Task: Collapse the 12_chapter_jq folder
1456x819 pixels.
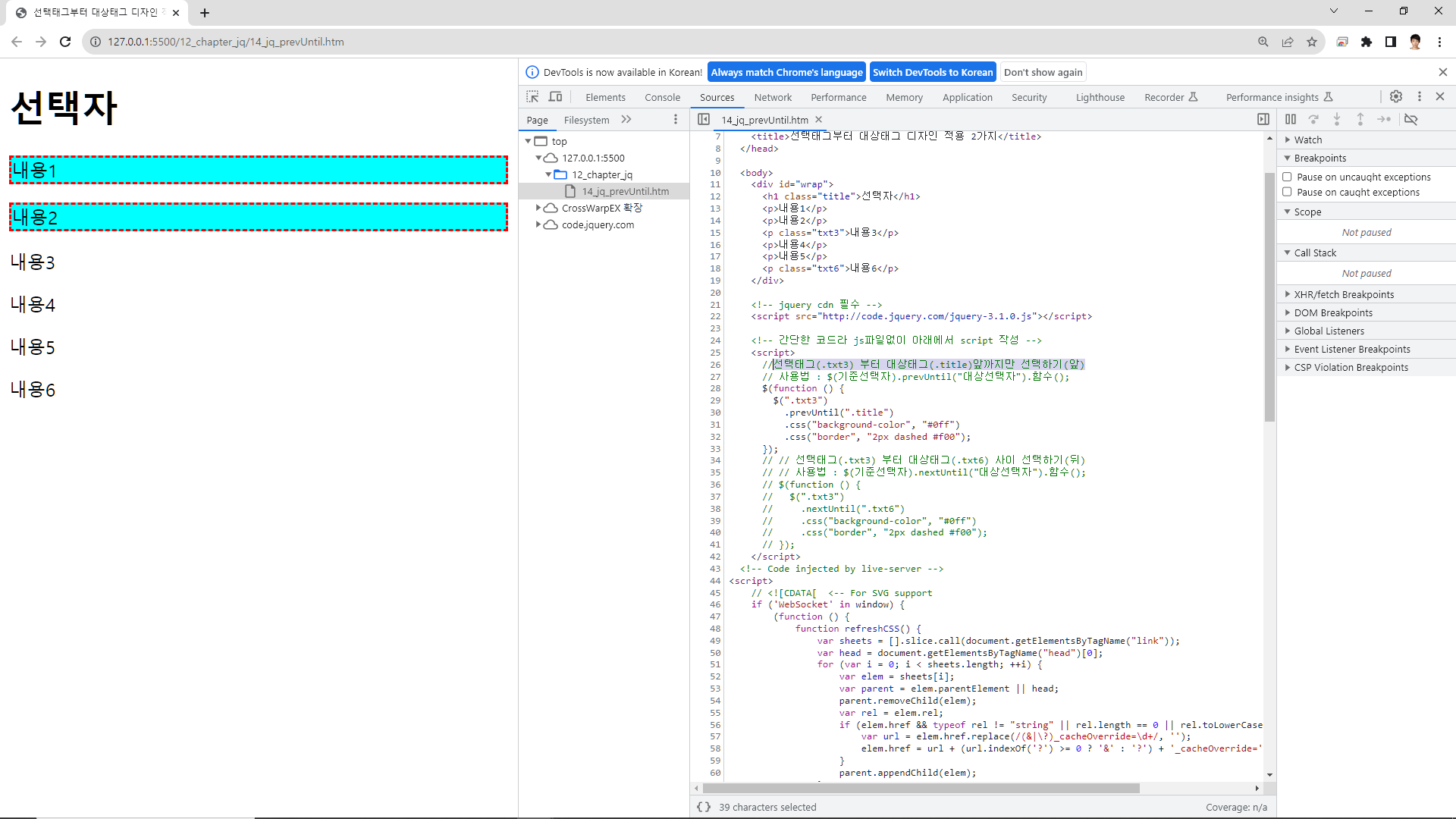Action: [548, 174]
